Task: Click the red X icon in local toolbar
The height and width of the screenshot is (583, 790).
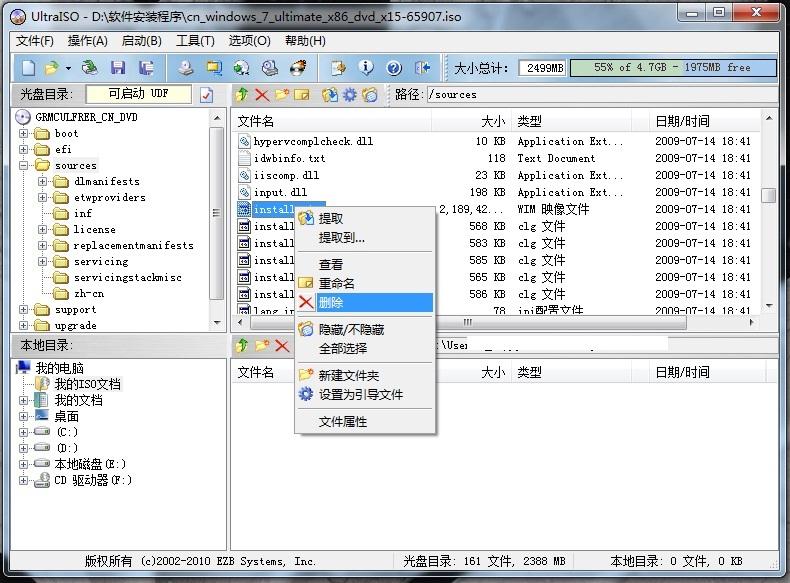Action: [x=282, y=345]
